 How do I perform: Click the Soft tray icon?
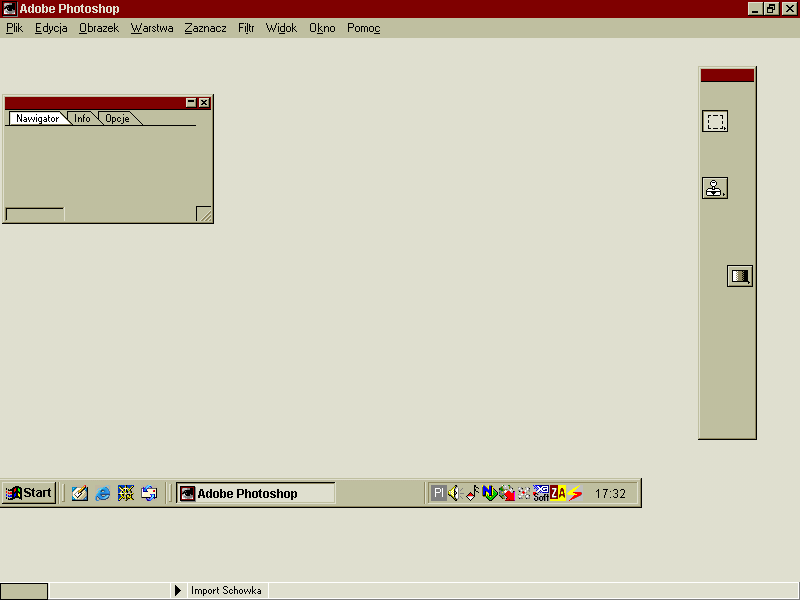[541, 493]
